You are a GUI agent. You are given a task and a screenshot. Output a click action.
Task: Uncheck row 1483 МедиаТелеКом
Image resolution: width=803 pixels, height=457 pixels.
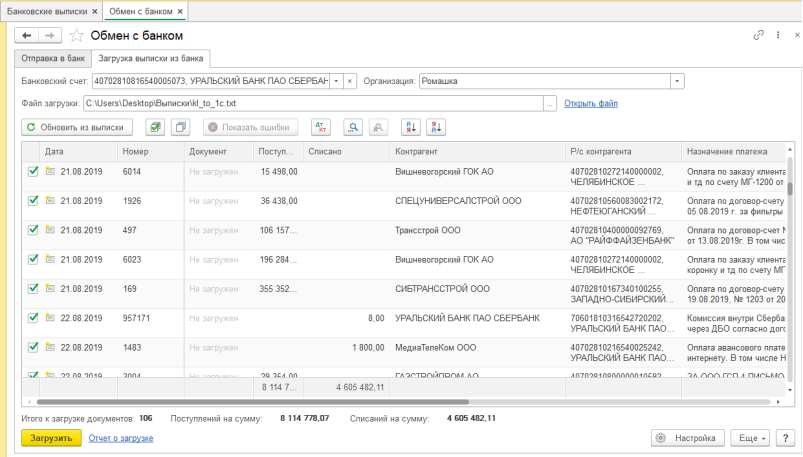[x=33, y=347]
